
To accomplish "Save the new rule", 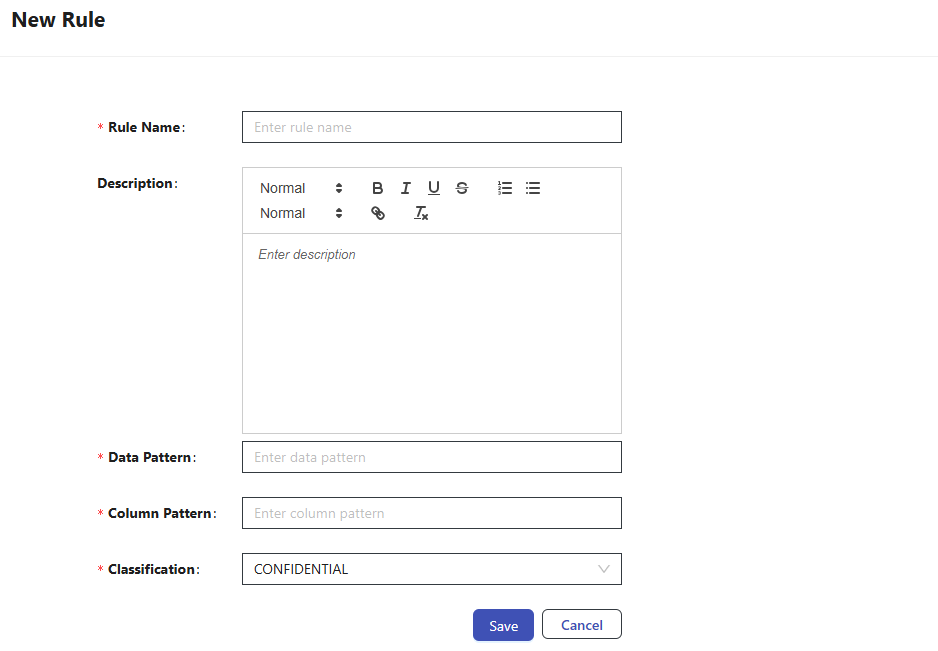I will [503, 625].
